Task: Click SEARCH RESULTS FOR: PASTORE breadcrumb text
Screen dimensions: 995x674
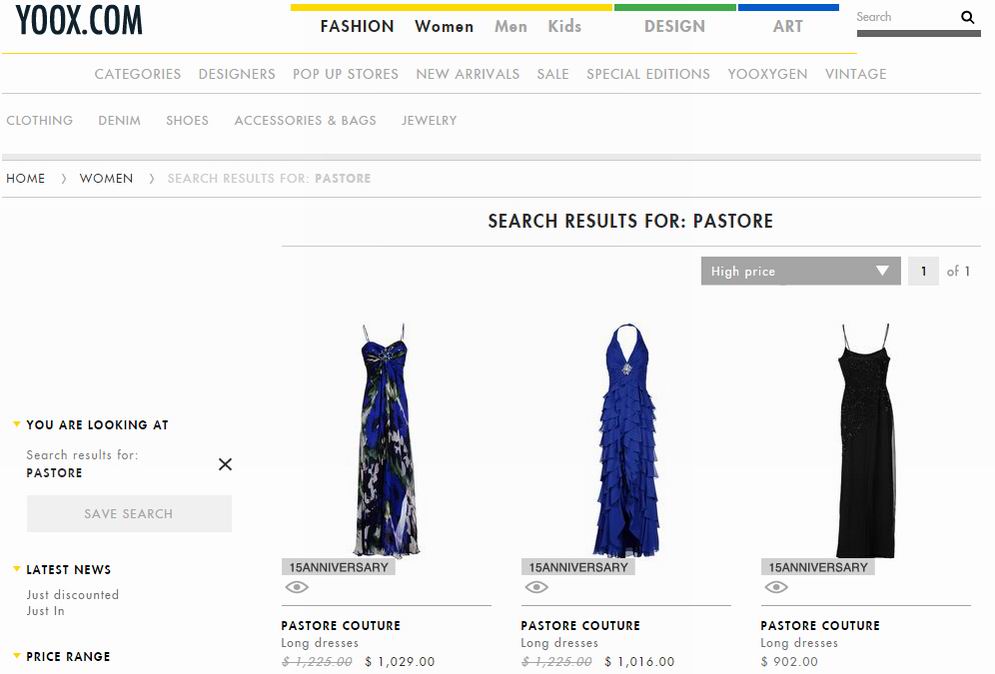Action: (x=269, y=178)
